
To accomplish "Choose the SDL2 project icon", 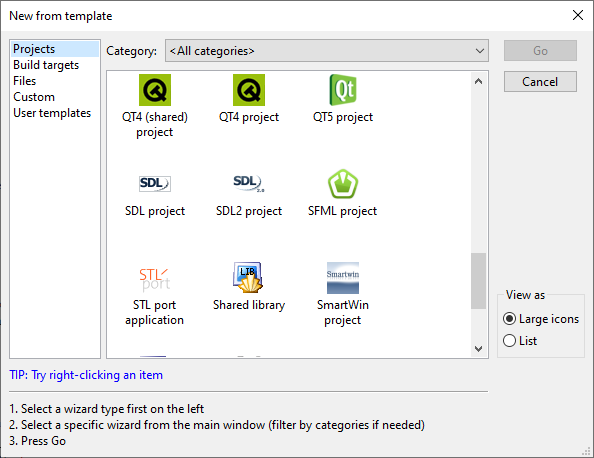I will [x=249, y=183].
